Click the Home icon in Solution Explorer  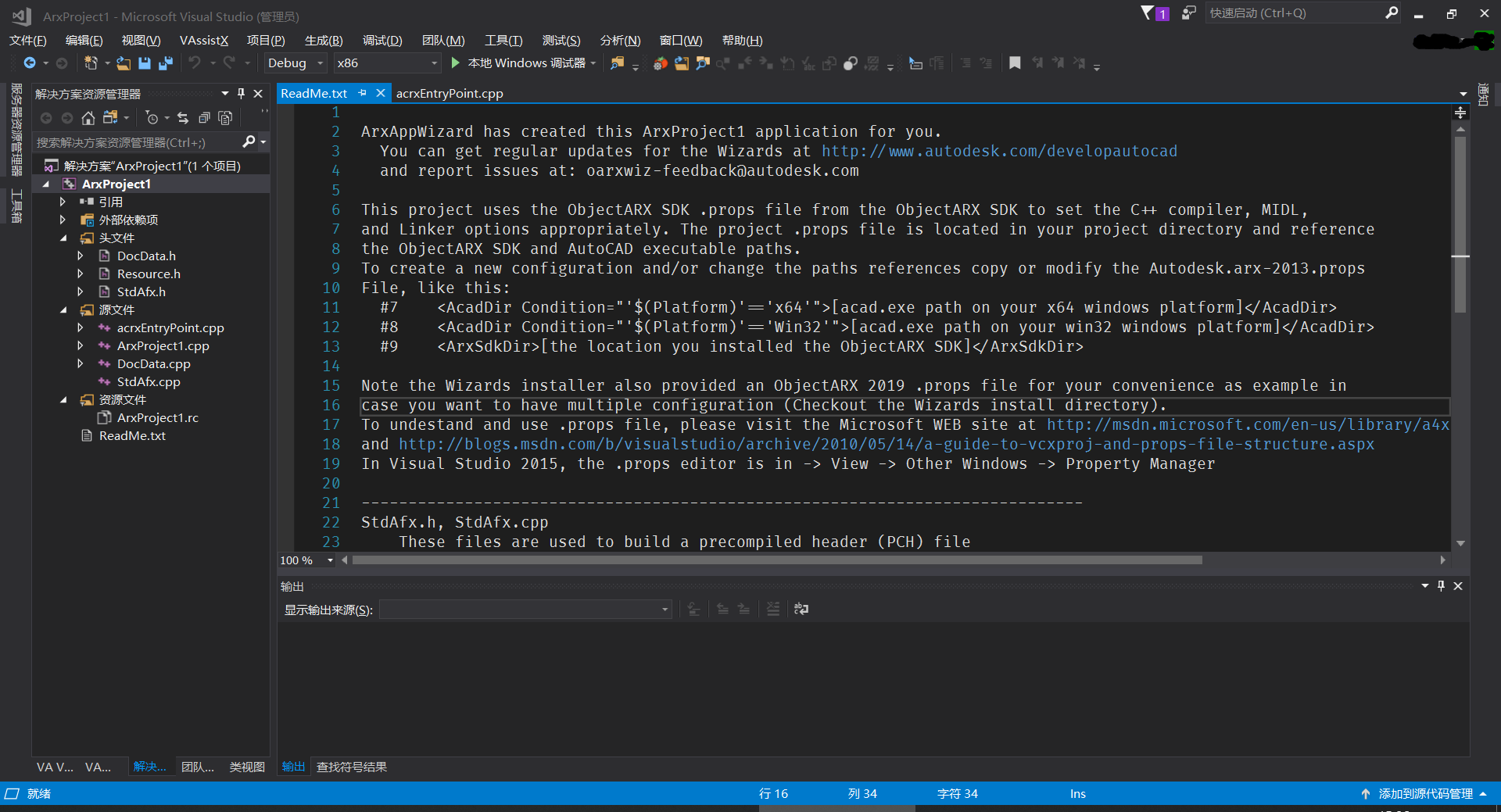tap(88, 118)
